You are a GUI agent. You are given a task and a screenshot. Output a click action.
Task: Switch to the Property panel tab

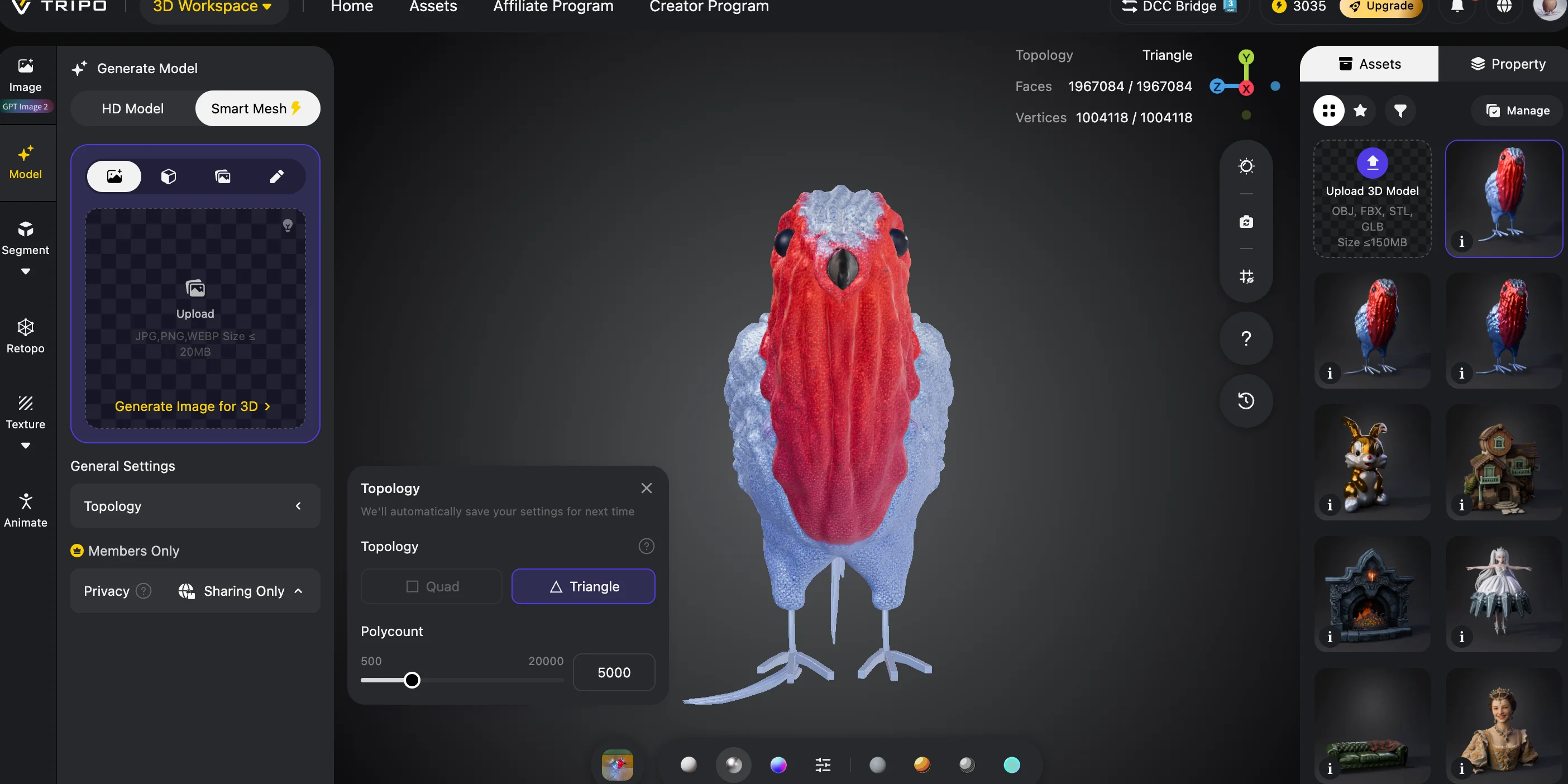tap(1508, 64)
